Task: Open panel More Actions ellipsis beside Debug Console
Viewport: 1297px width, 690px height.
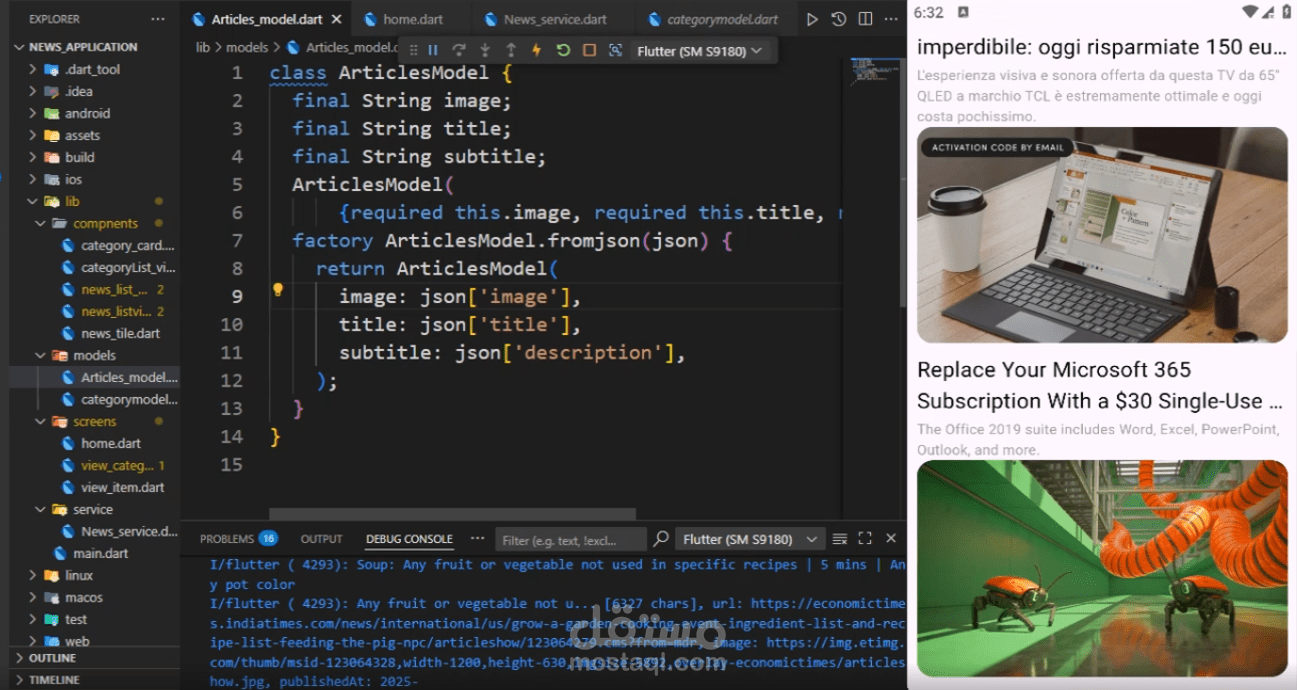Action: click(x=477, y=538)
